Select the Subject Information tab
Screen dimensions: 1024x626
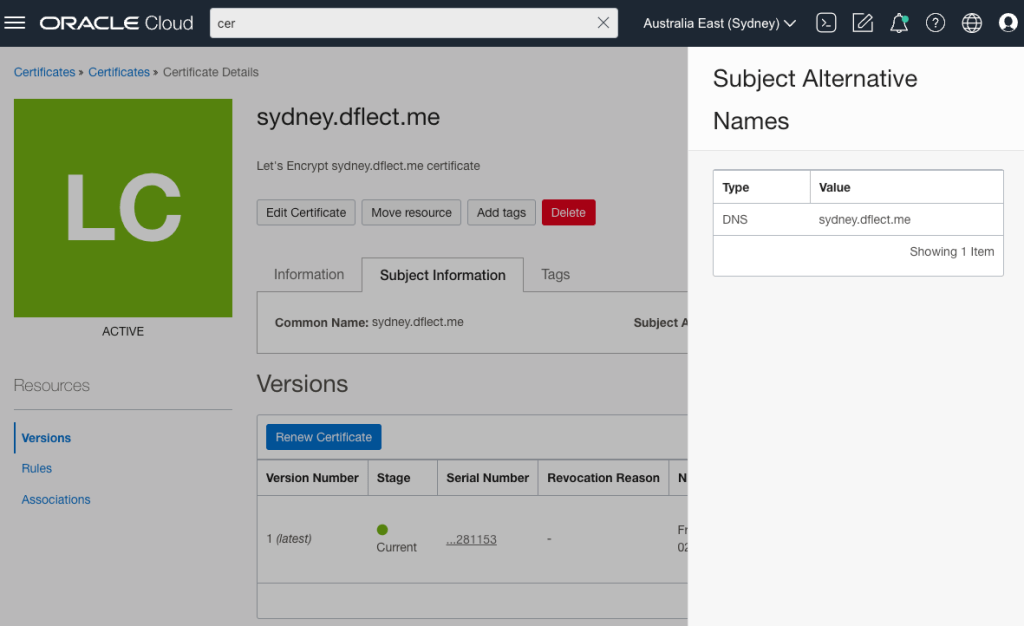click(443, 275)
